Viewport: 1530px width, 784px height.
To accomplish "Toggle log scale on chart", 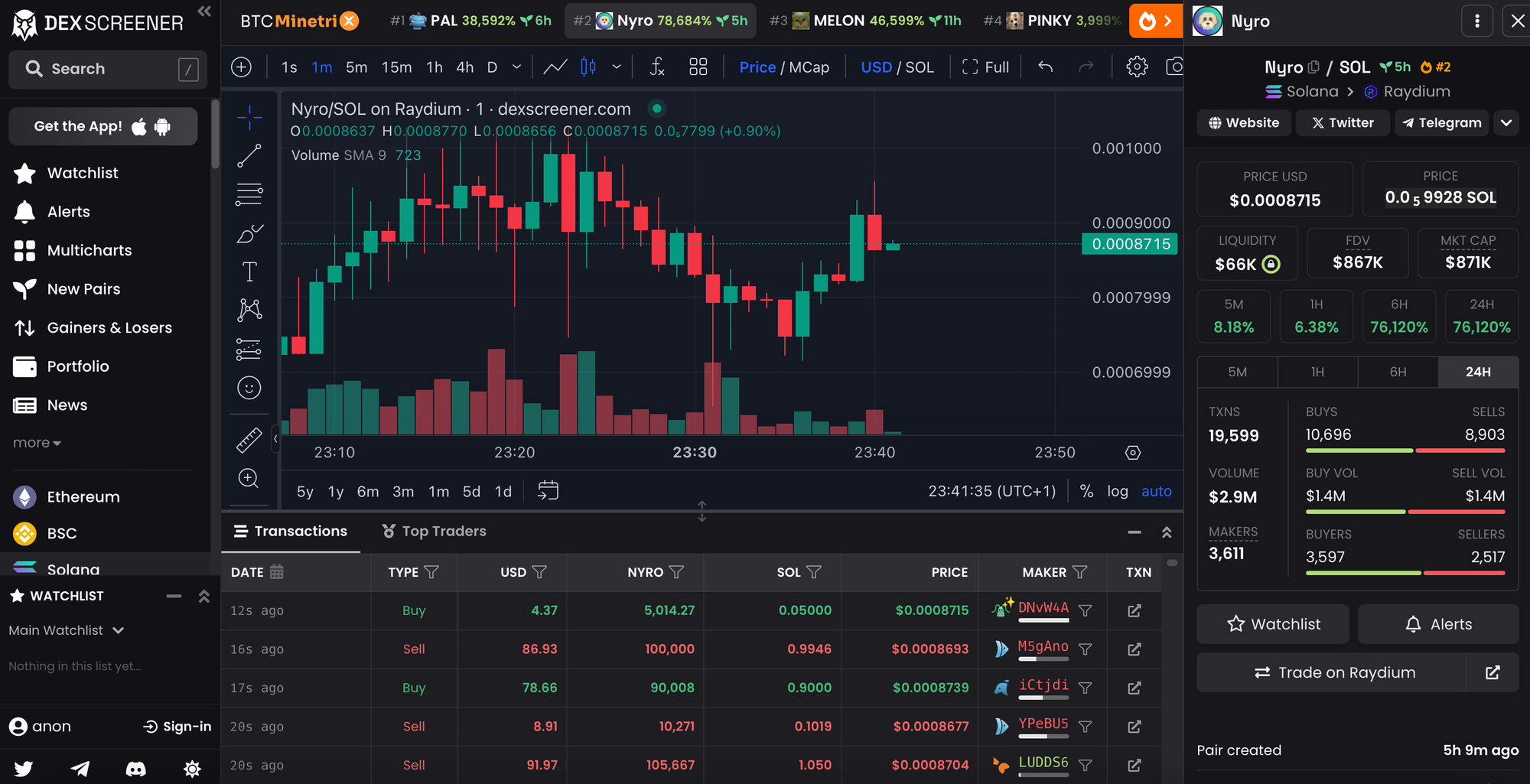I will point(1118,491).
